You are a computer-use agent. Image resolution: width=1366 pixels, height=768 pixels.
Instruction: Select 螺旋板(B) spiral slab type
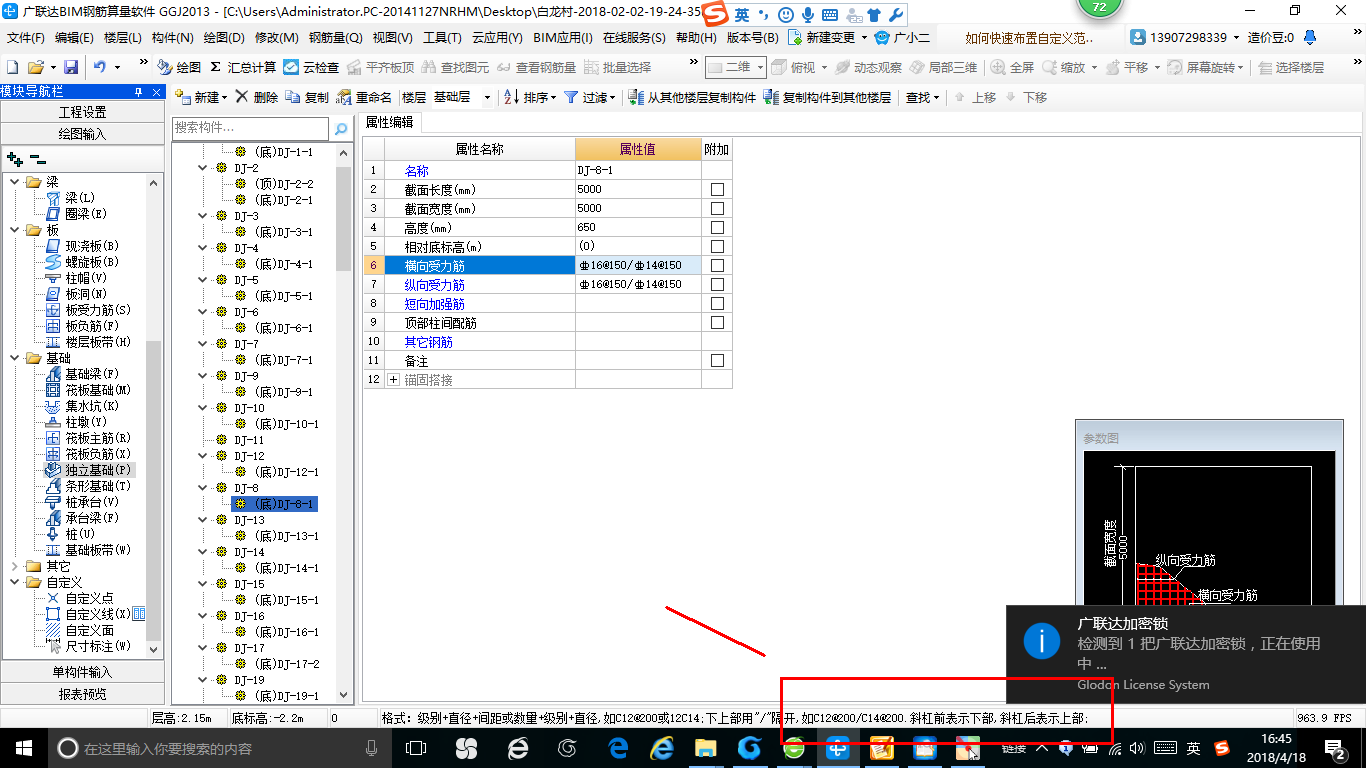coord(82,262)
